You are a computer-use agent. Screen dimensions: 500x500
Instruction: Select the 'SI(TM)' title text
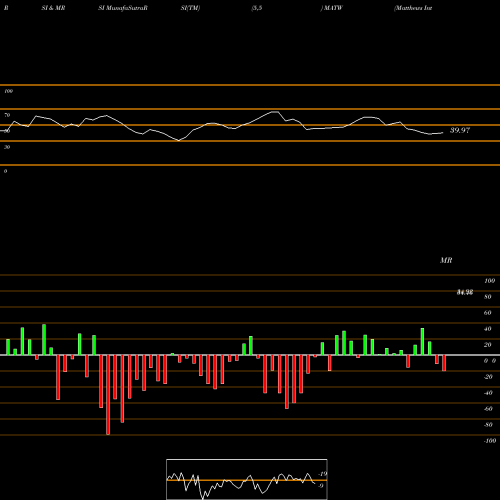tap(190, 8)
